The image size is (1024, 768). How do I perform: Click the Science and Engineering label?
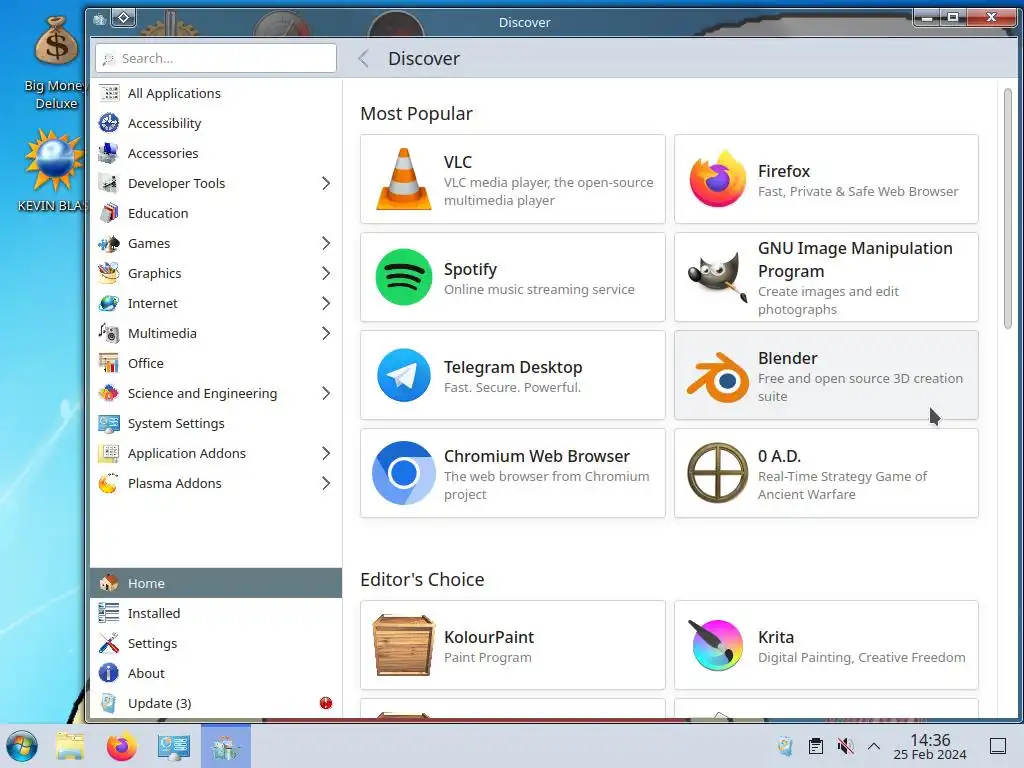202,393
